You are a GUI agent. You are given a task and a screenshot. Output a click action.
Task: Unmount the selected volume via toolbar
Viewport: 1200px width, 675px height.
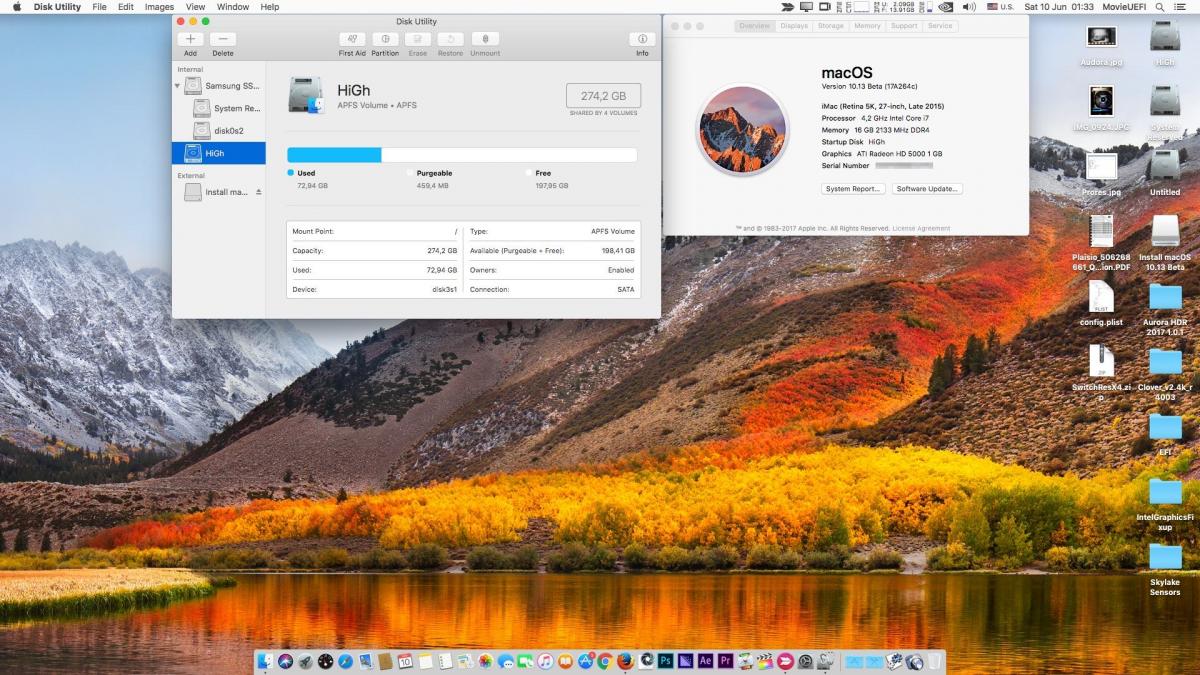tap(485, 39)
